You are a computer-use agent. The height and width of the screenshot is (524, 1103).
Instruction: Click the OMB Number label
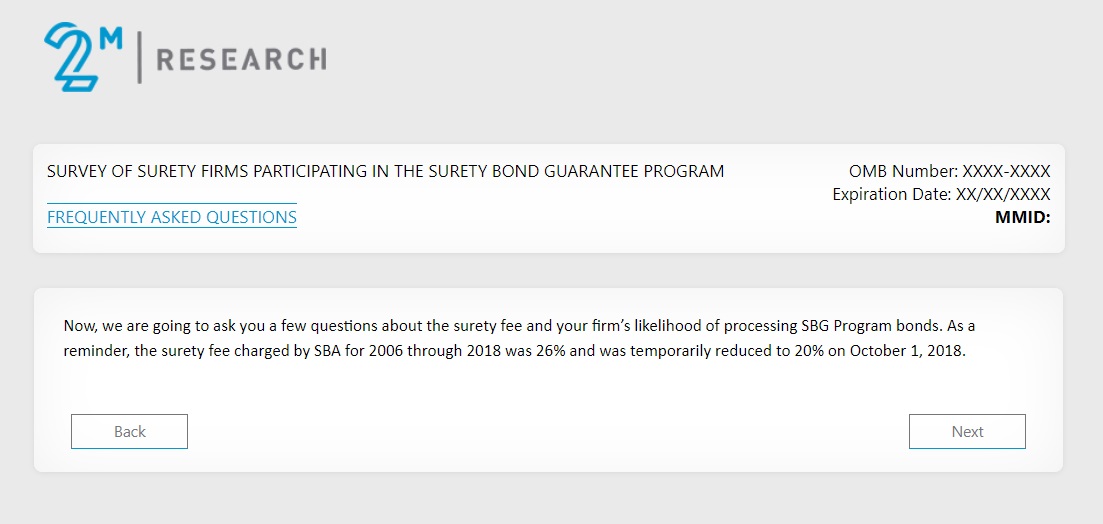[902, 171]
